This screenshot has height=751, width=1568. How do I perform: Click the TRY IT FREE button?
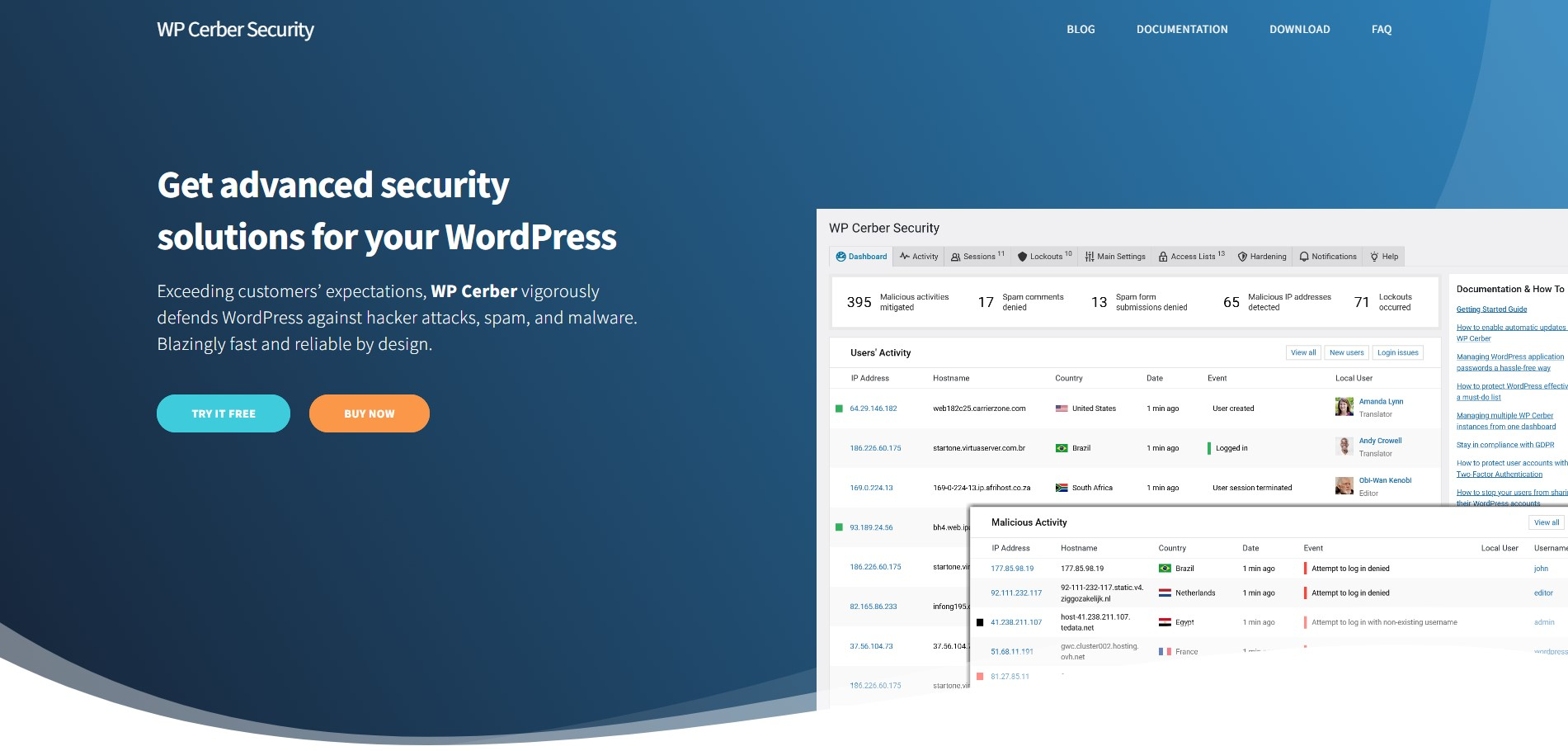[224, 413]
